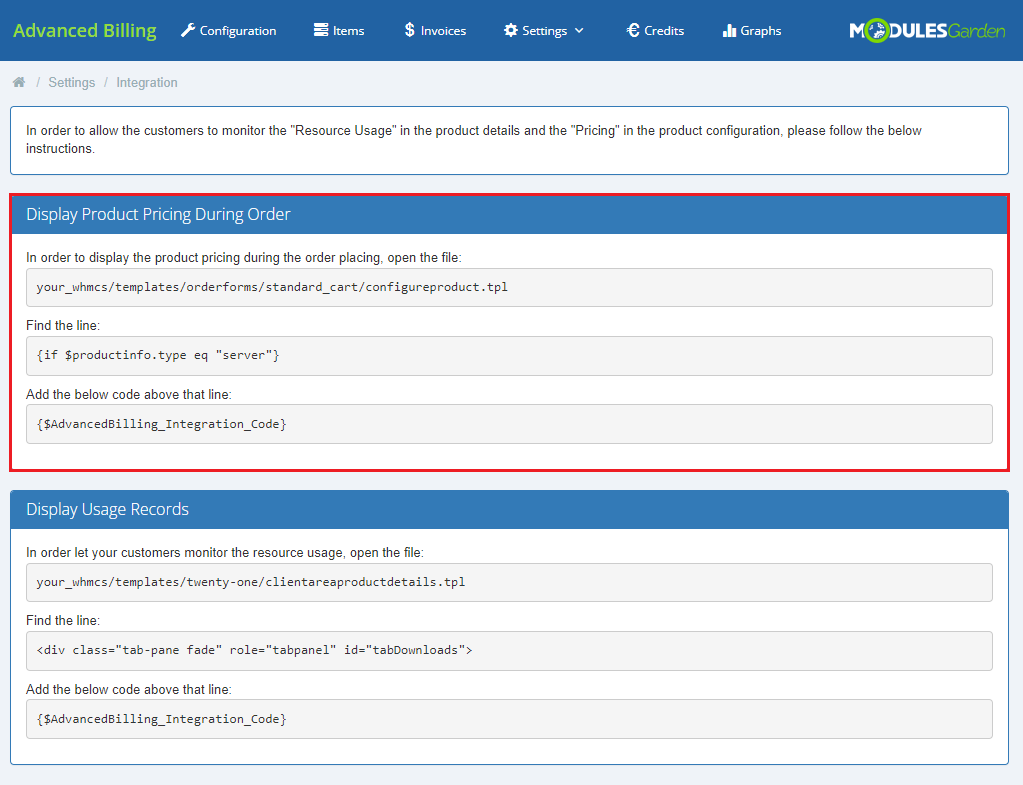The image size is (1023, 785).
Task: Open the Settings menu item
Action: pos(543,31)
